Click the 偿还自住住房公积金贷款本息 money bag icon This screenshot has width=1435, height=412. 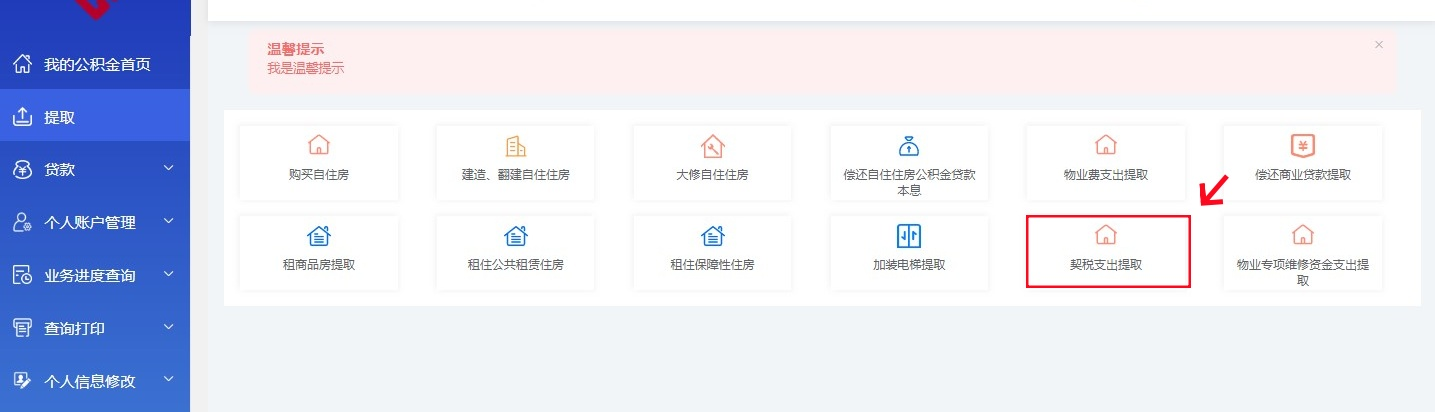tap(909, 146)
